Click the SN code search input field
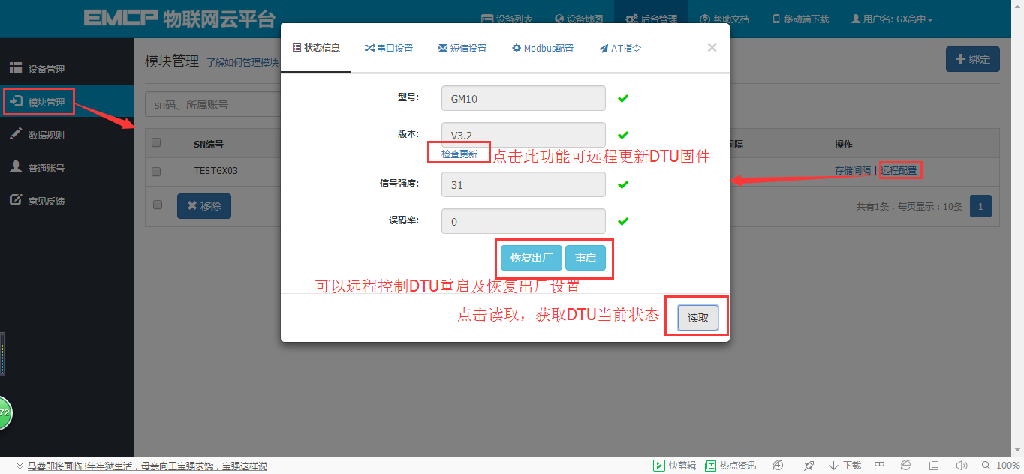 [210, 104]
